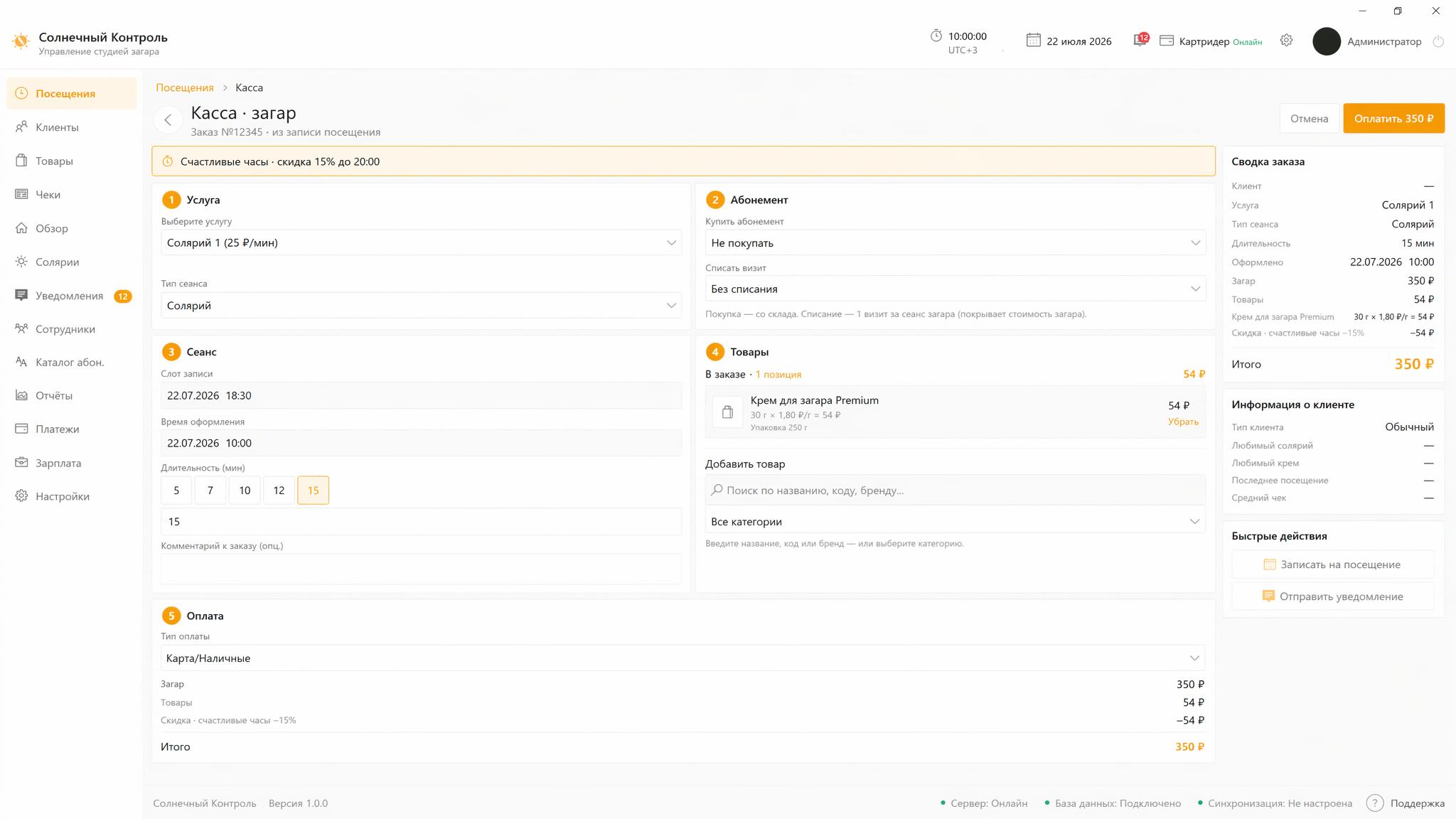The height and width of the screenshot is (819, 1456).
Task: Expand the Тип сеанса dropdown
Action: click(x=421, y=305)
